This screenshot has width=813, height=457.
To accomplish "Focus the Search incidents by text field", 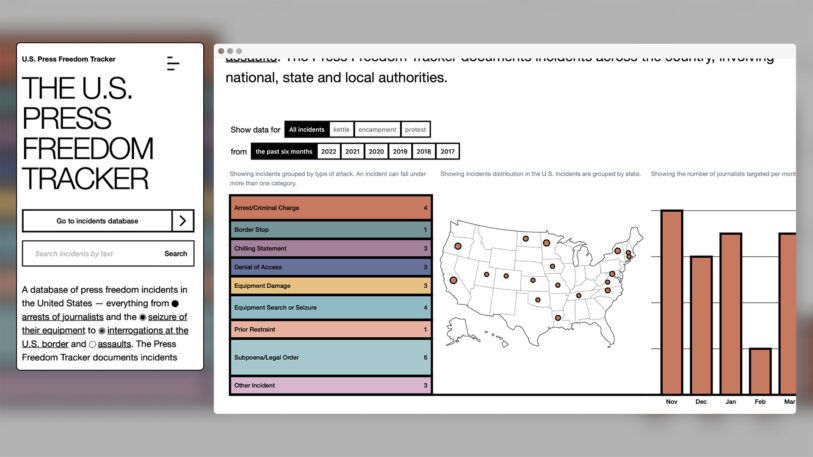I will [90, 254].
